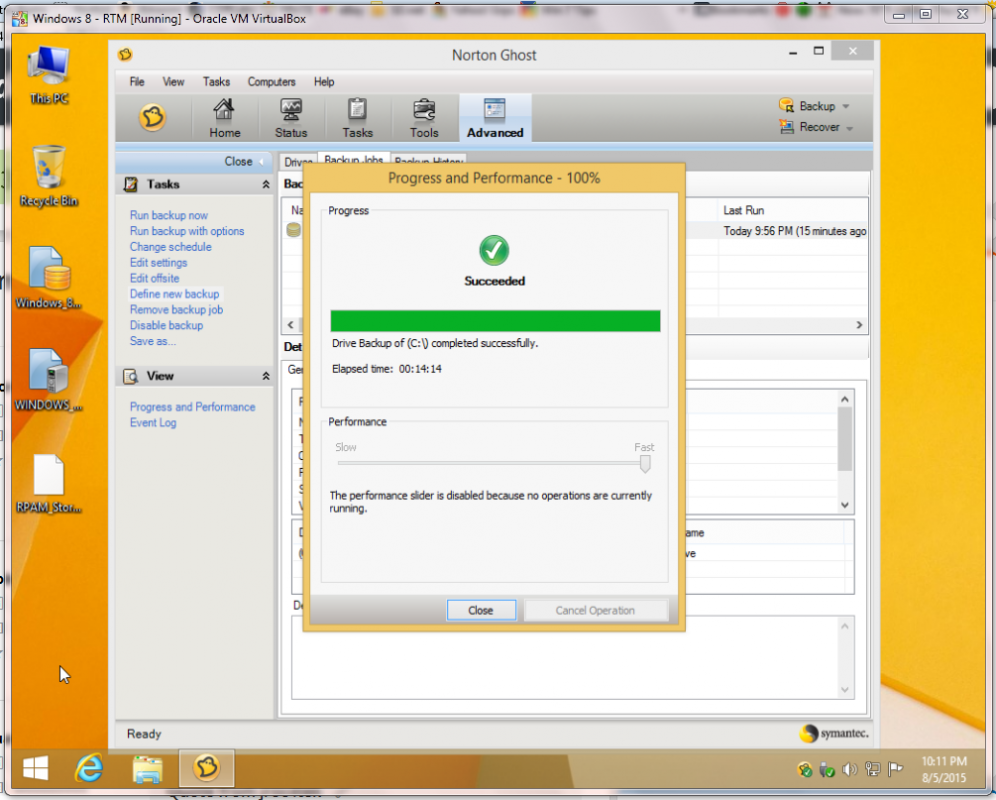
Task: Click the Action Center flag tray icon
Action: [x=896, y=769]
